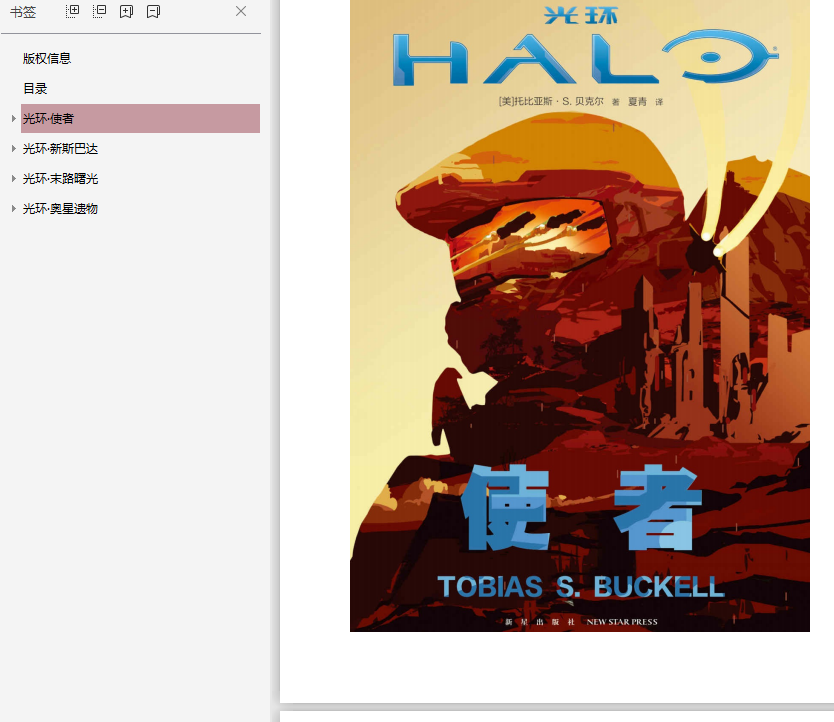Expand the 光环·末路曙光 bookmark tree
Screen dimensions: 834x722
coord(13,179)
